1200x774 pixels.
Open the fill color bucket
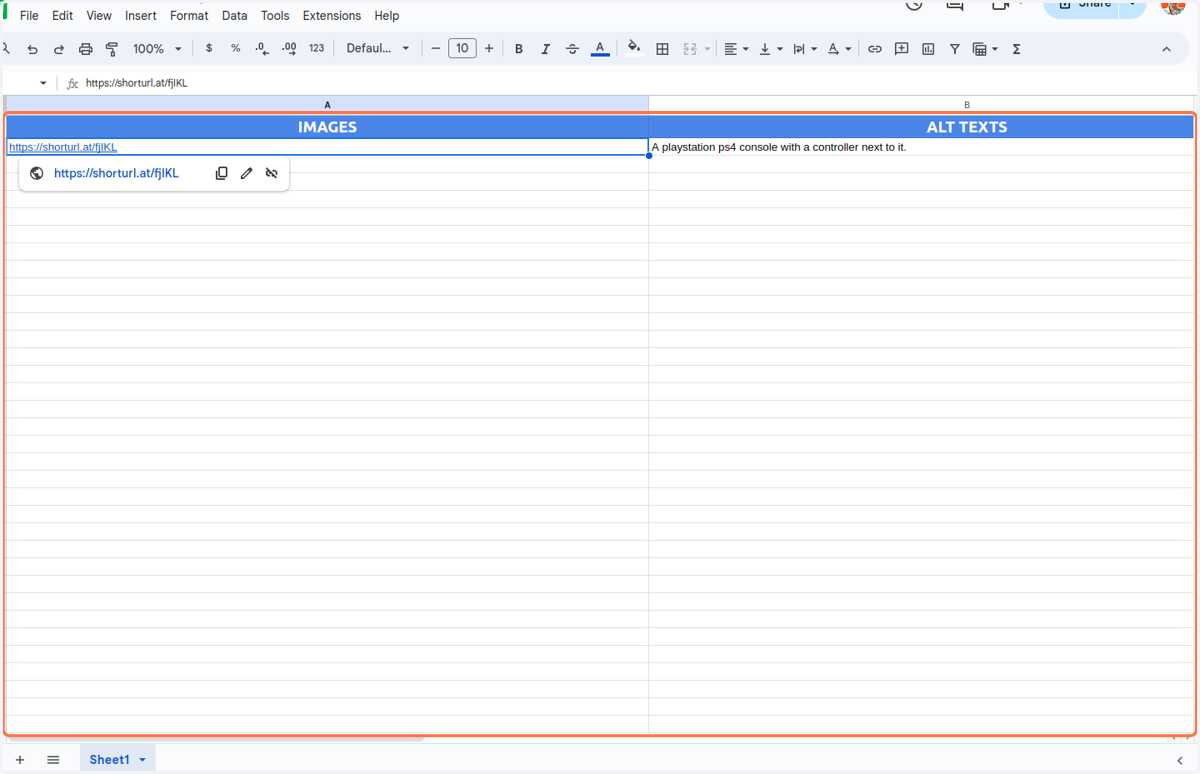(x=634, y=48)
